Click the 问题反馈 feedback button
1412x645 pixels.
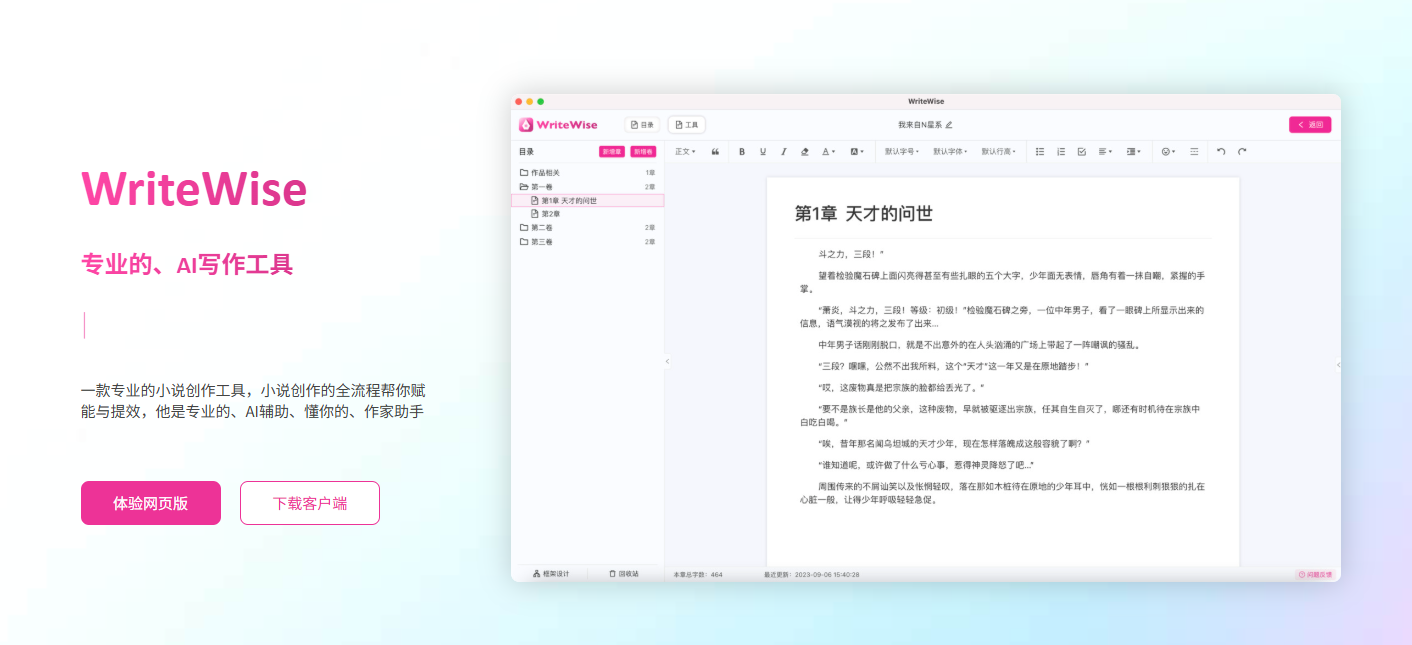1315,575
